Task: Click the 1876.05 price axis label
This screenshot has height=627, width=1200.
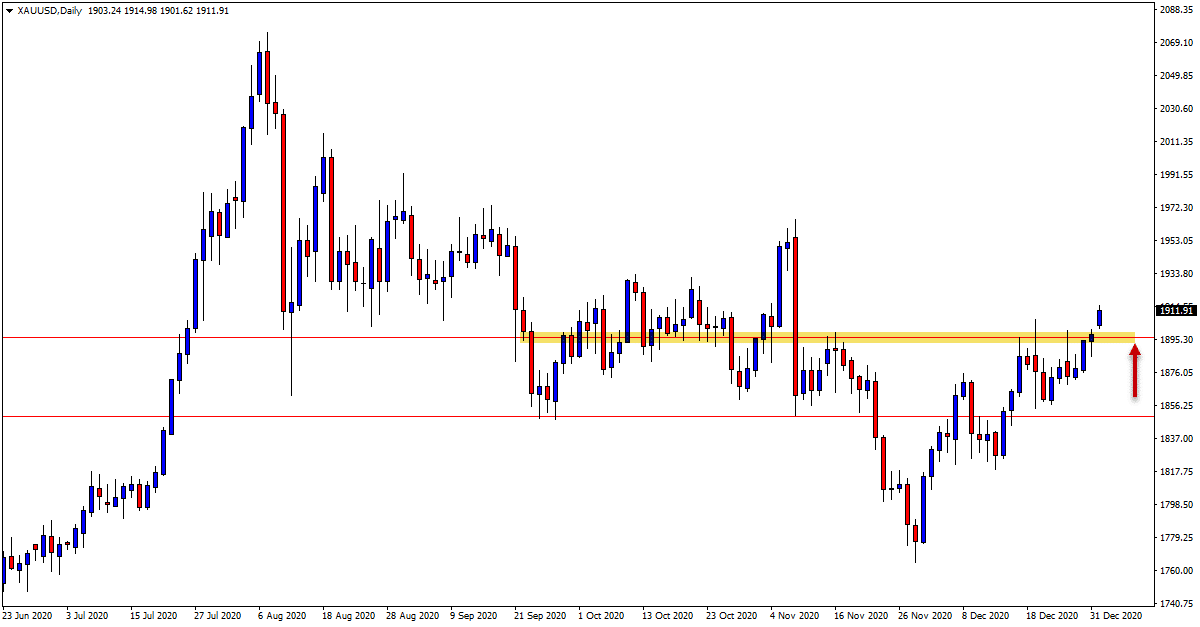Action: pyautogui.click(x=1176, y=373)
